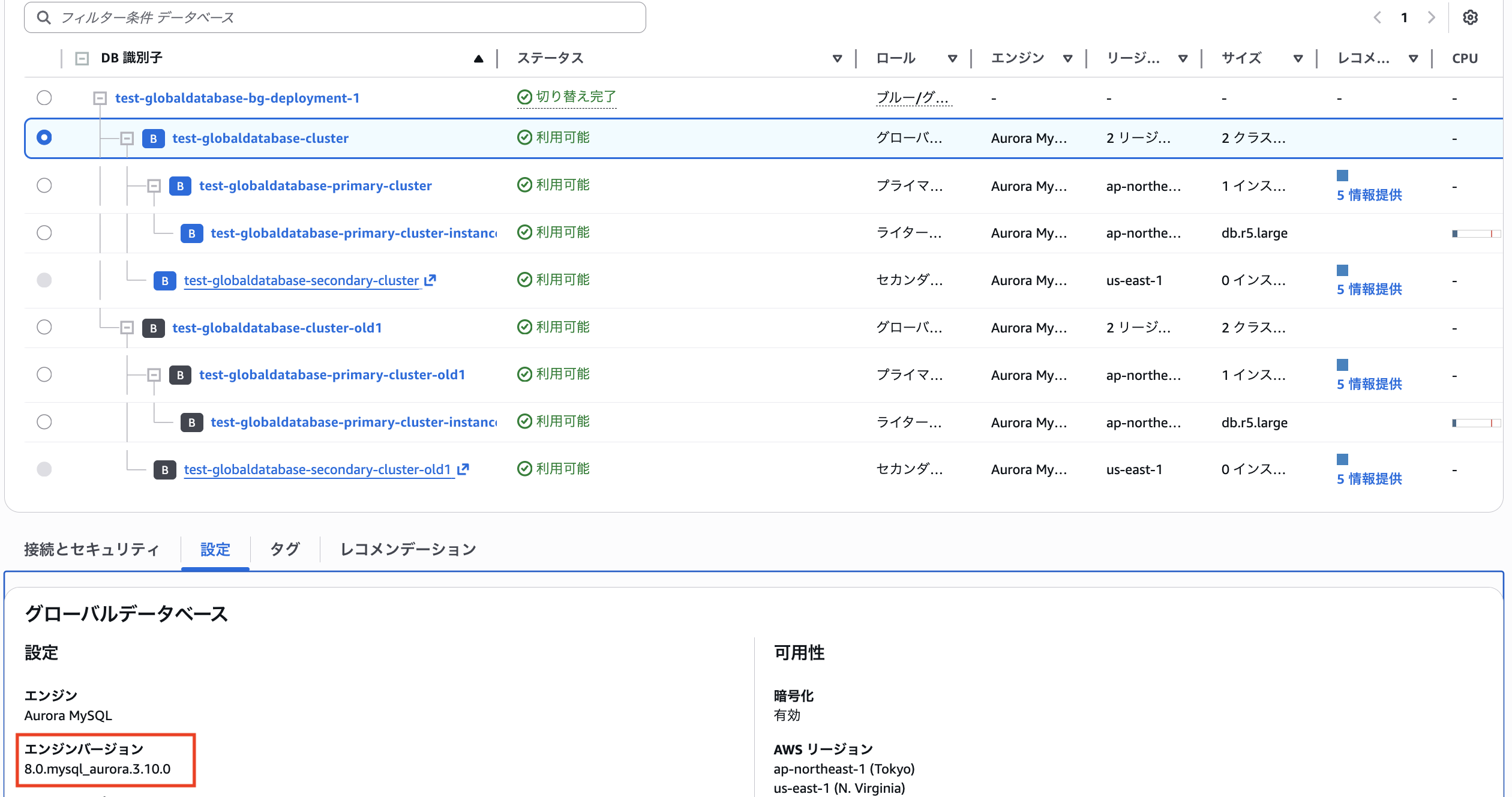
Task: Switch to the レコメンデーション tab
Action: coord(407,549)
